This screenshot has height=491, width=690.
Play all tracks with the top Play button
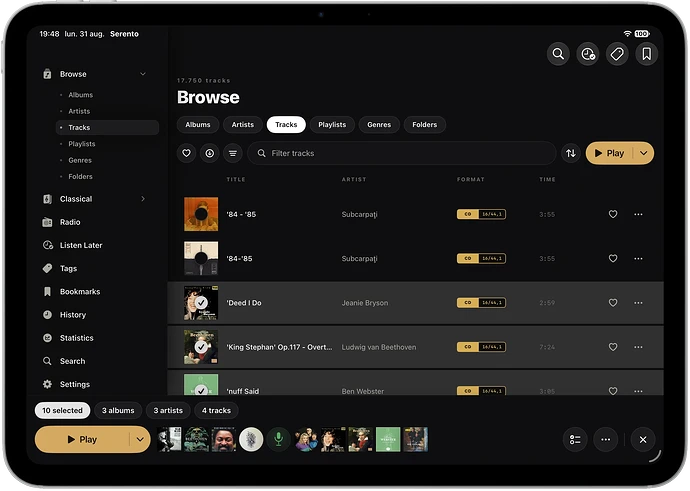pyautogui.click(x=609, y=153)
